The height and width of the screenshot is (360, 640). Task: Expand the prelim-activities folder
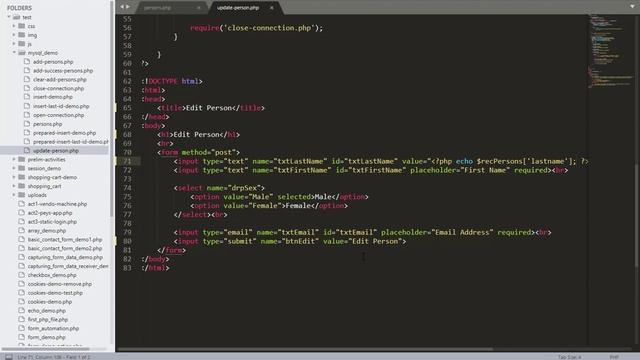click(14, 160)
